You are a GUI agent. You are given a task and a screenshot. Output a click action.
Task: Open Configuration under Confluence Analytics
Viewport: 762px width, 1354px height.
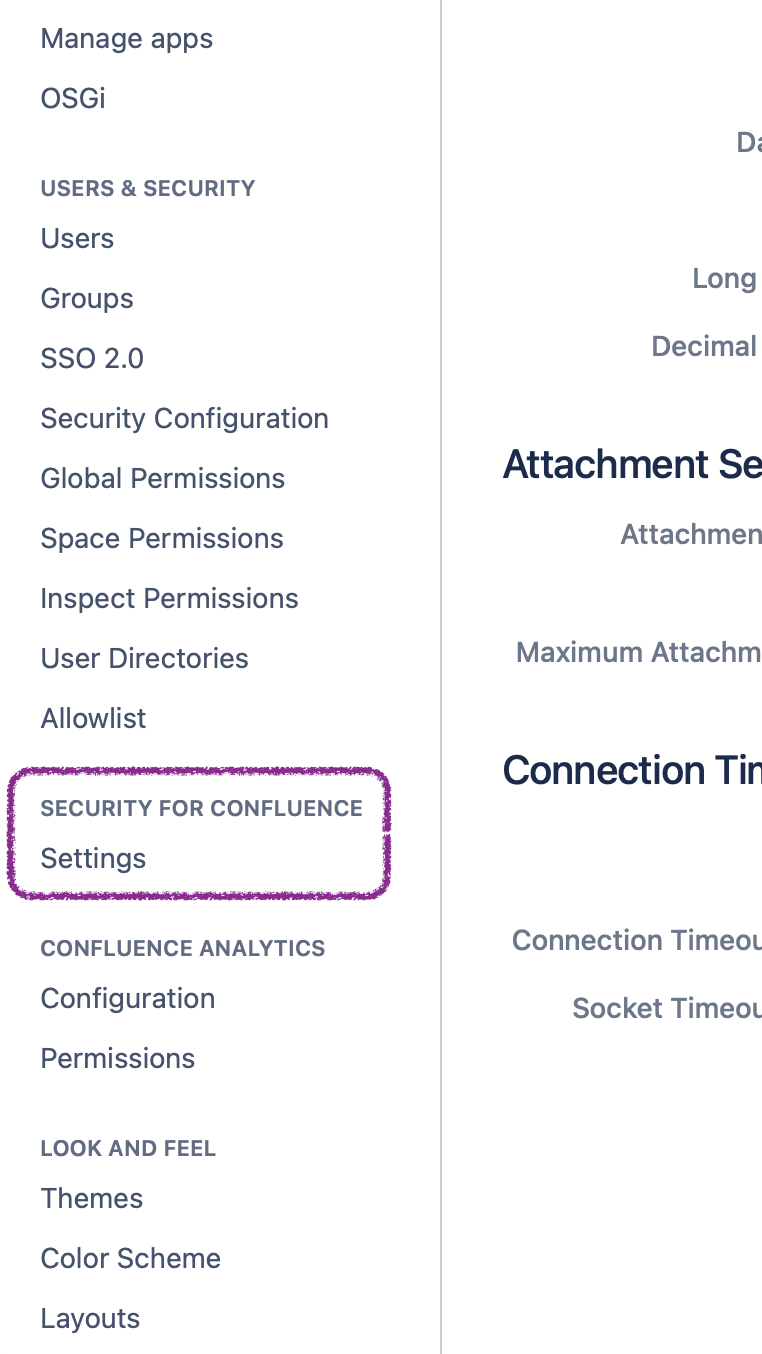(x=127, y=999)
